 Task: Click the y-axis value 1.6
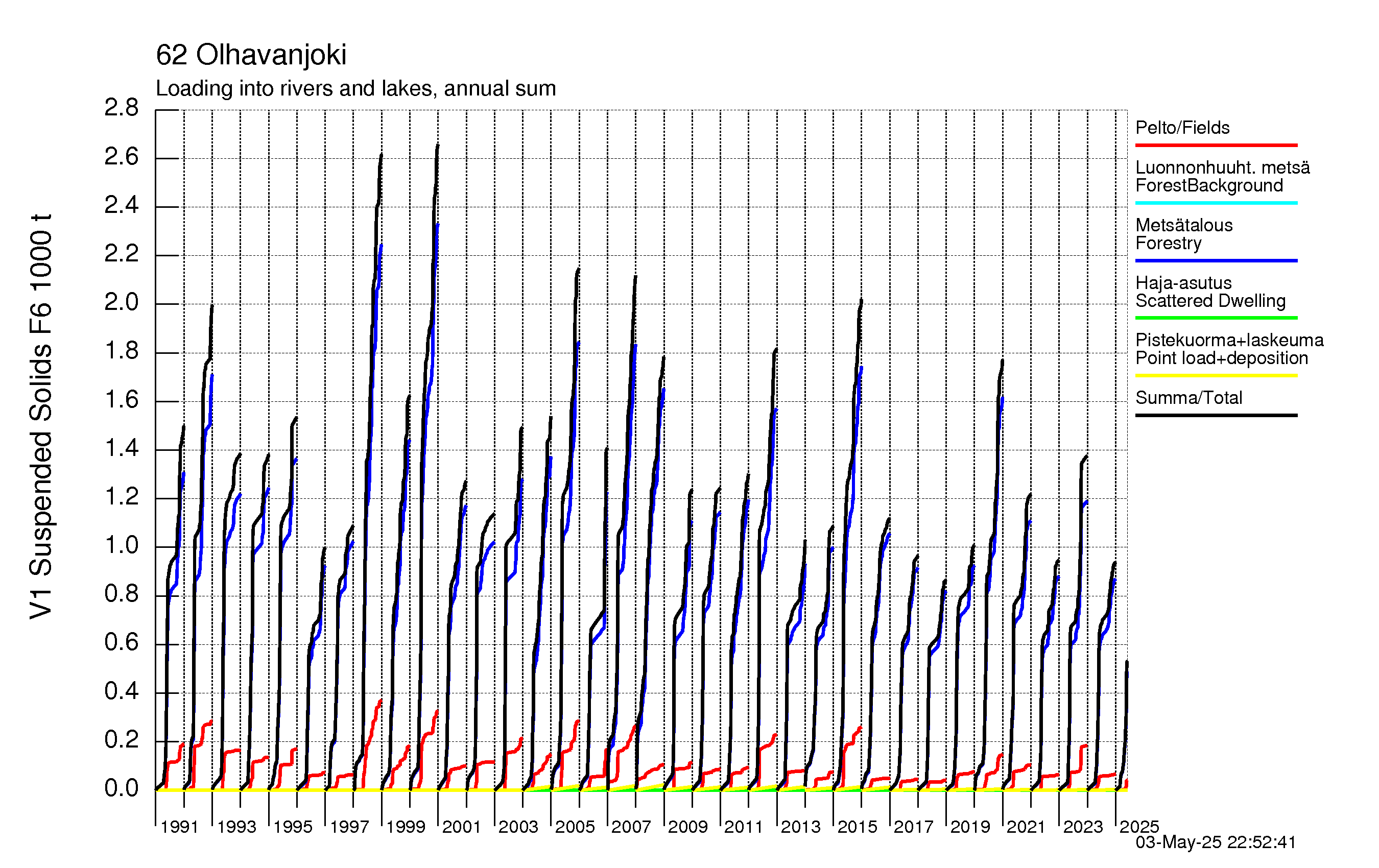122,400
